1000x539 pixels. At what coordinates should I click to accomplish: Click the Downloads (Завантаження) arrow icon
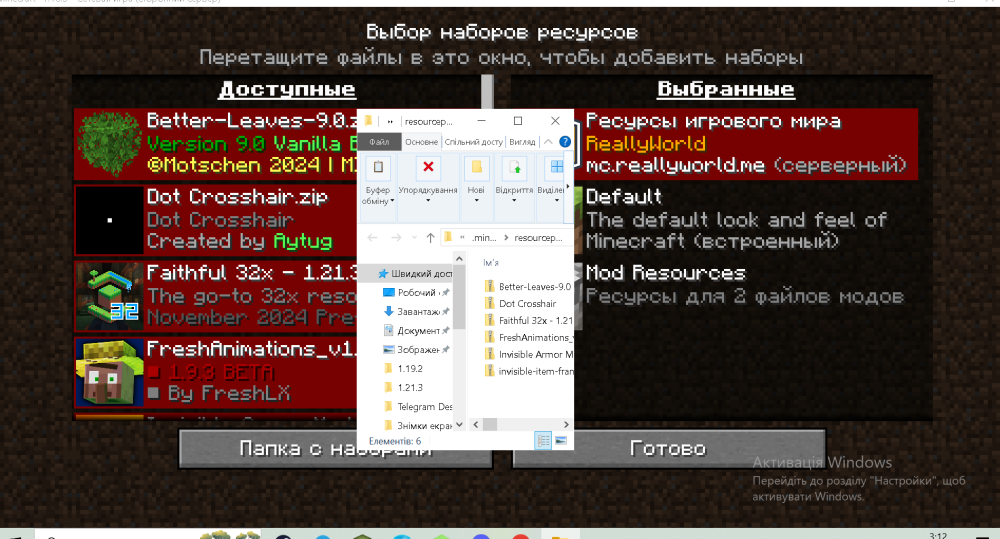(x=388, y=311)
